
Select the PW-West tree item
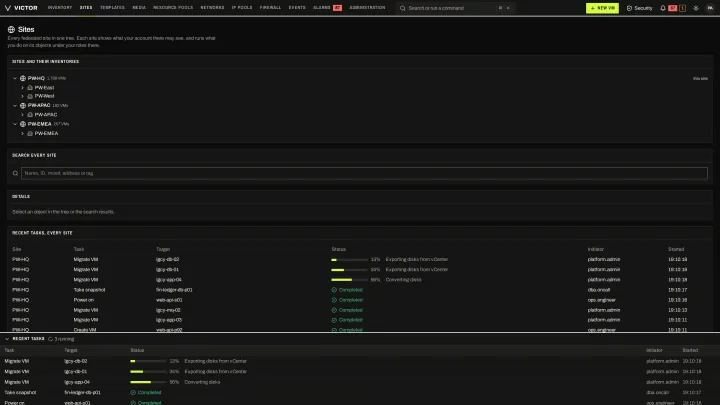(45, 96)
